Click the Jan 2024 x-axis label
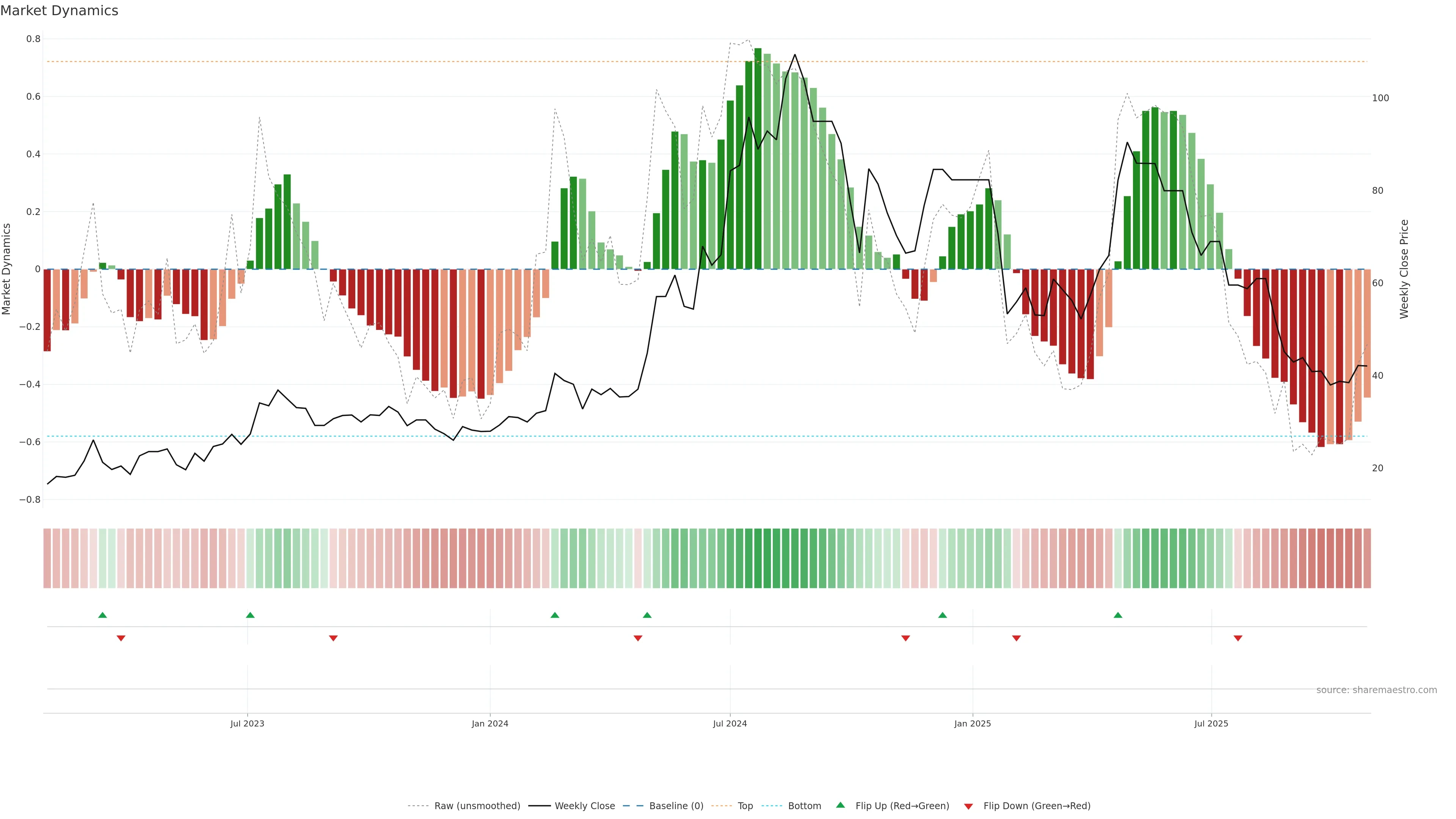Screen dimensions: 1456x819 pos(490,723)
